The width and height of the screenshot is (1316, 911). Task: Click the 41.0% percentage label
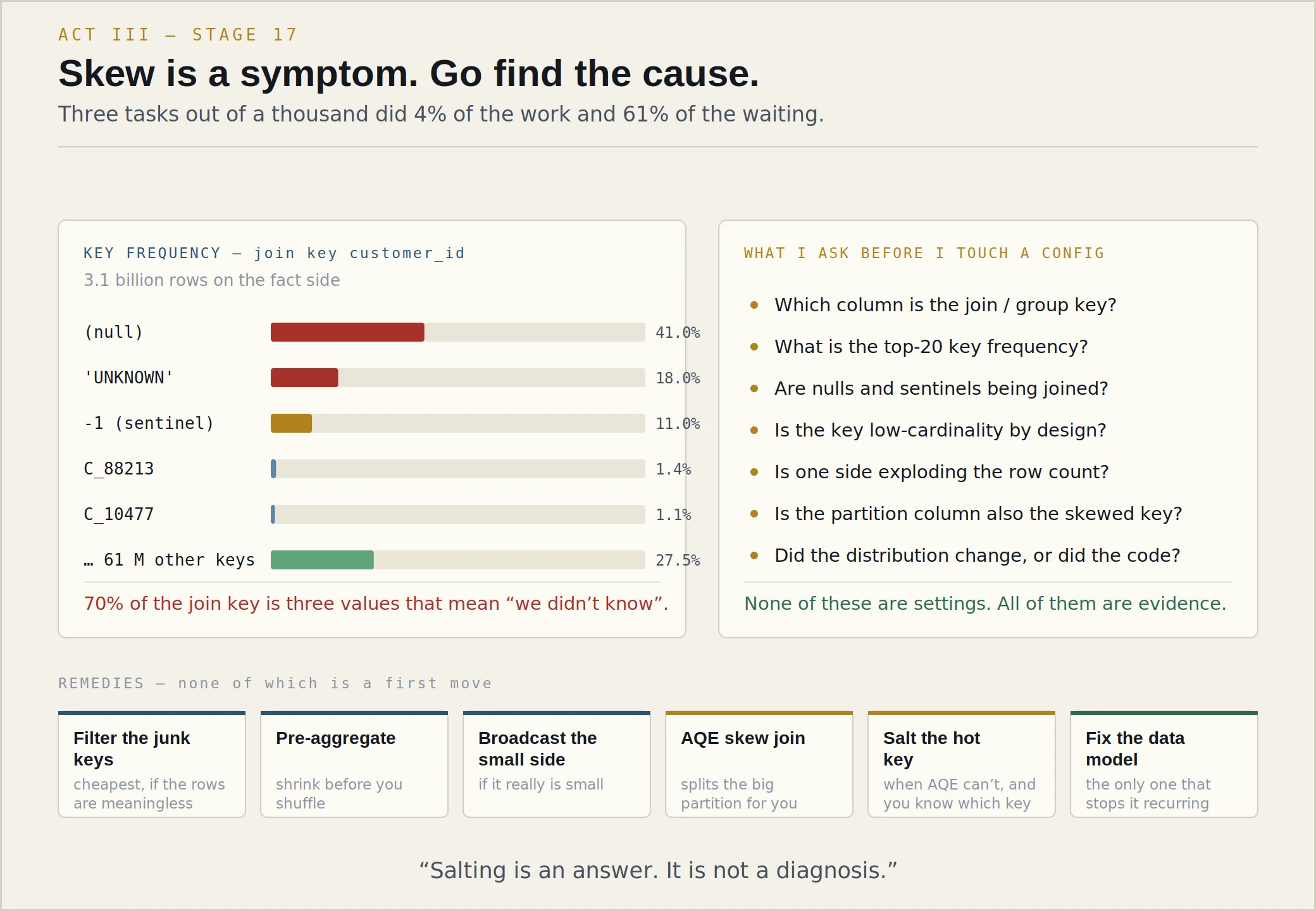(678, 332)
